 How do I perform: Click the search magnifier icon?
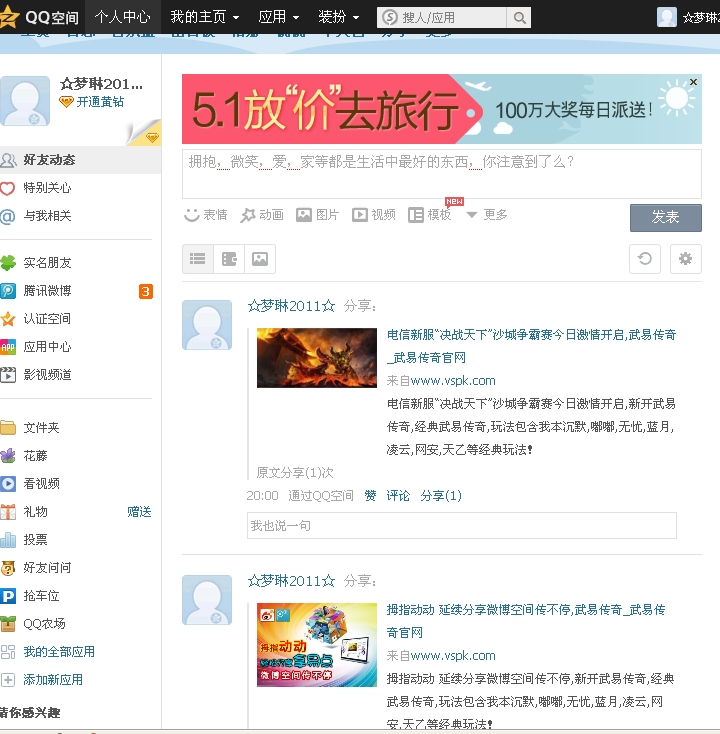[519, 17]
